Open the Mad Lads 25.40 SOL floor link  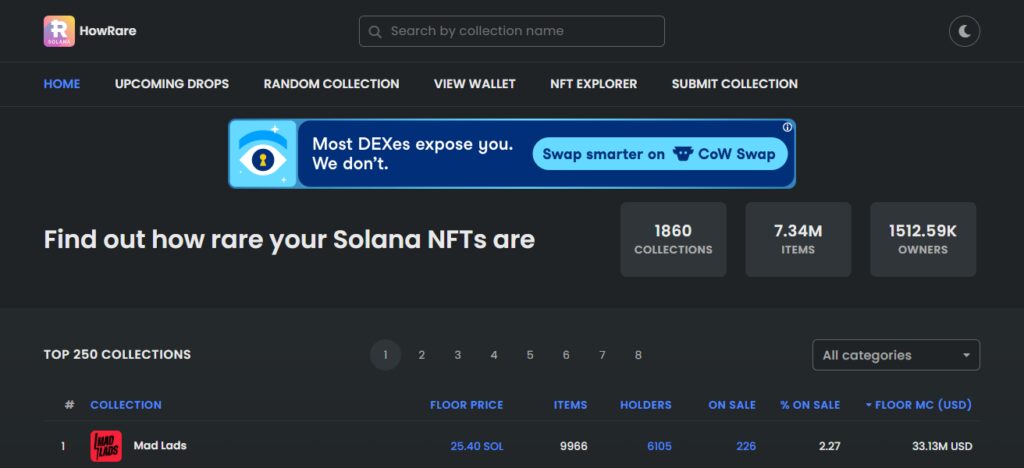tap(477, 446)
